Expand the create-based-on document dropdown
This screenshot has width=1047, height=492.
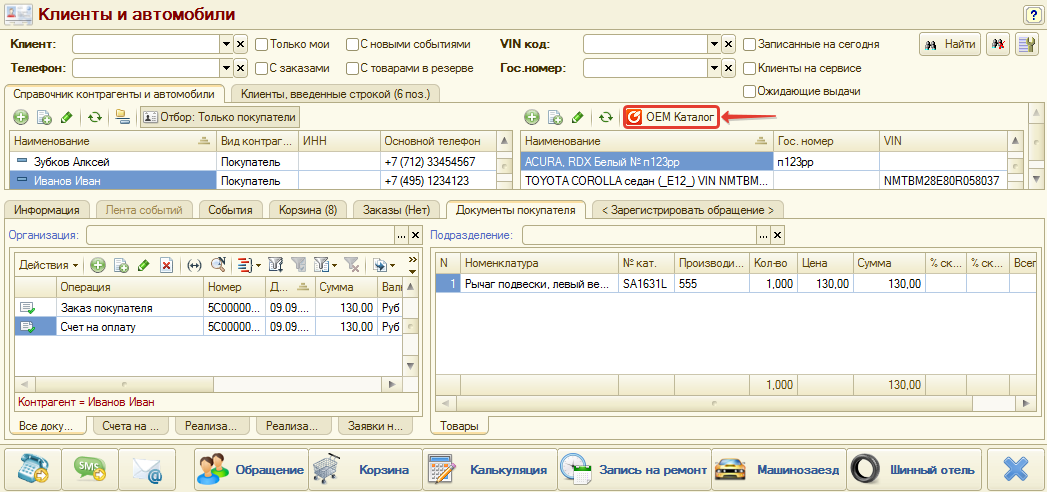[383, 265]
